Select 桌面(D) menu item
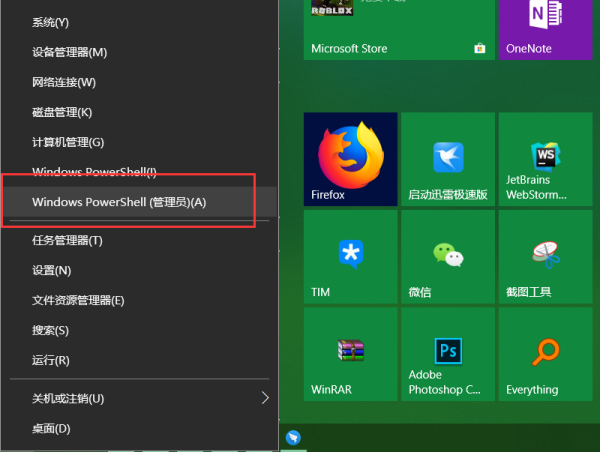 (x=139, y=429)
